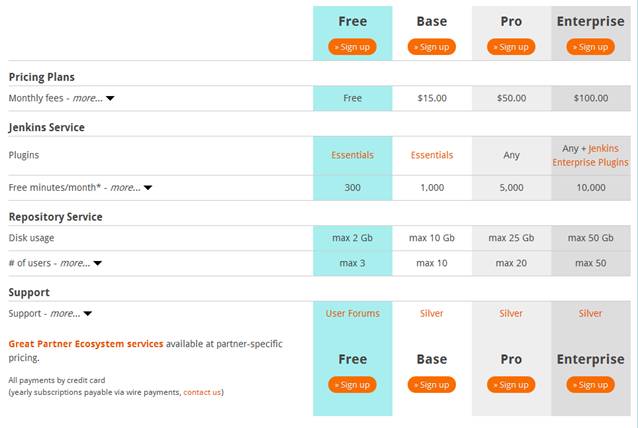The image size is (638, 428).
Task: Expand the Monthly fees more arrow
Action: [110, 99]
